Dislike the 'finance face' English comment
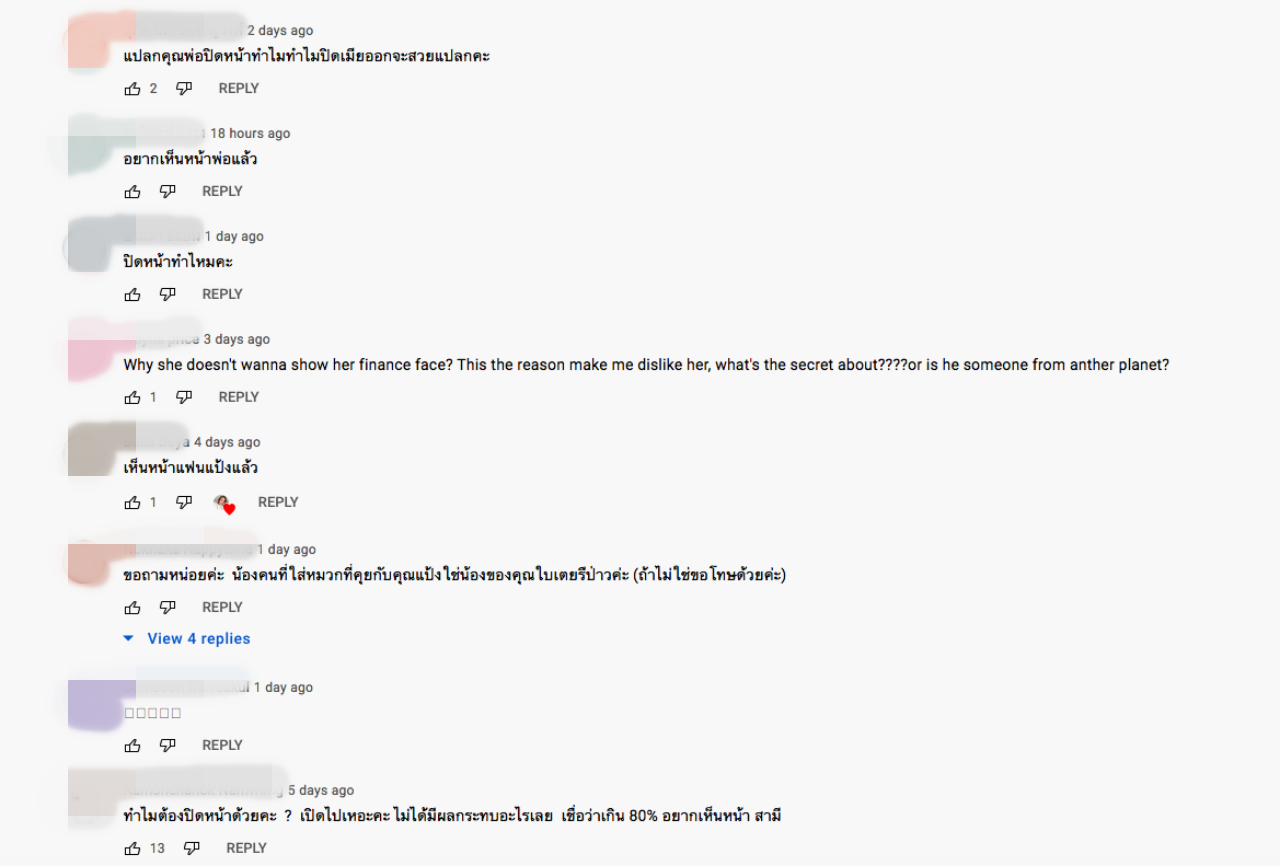 coord(184,398)
